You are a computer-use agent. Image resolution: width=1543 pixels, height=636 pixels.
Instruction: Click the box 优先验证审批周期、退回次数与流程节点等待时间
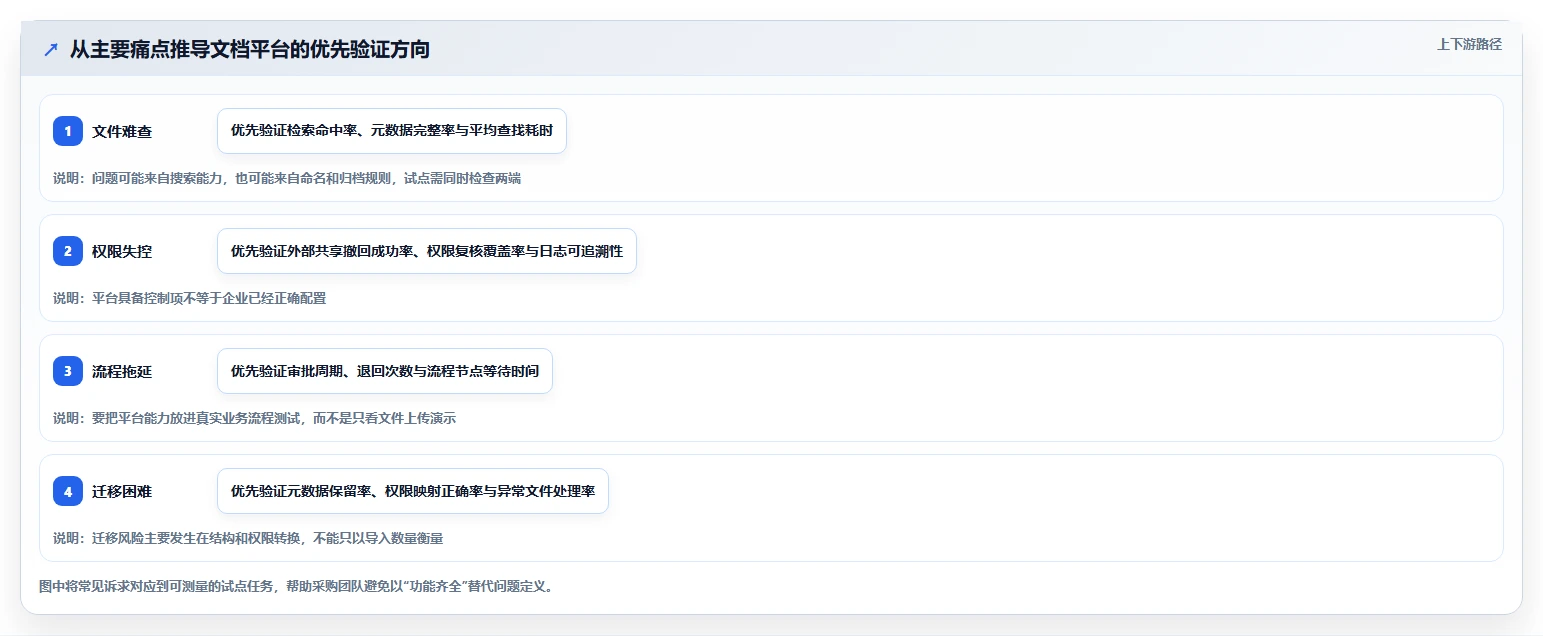[x=385, y=371]
